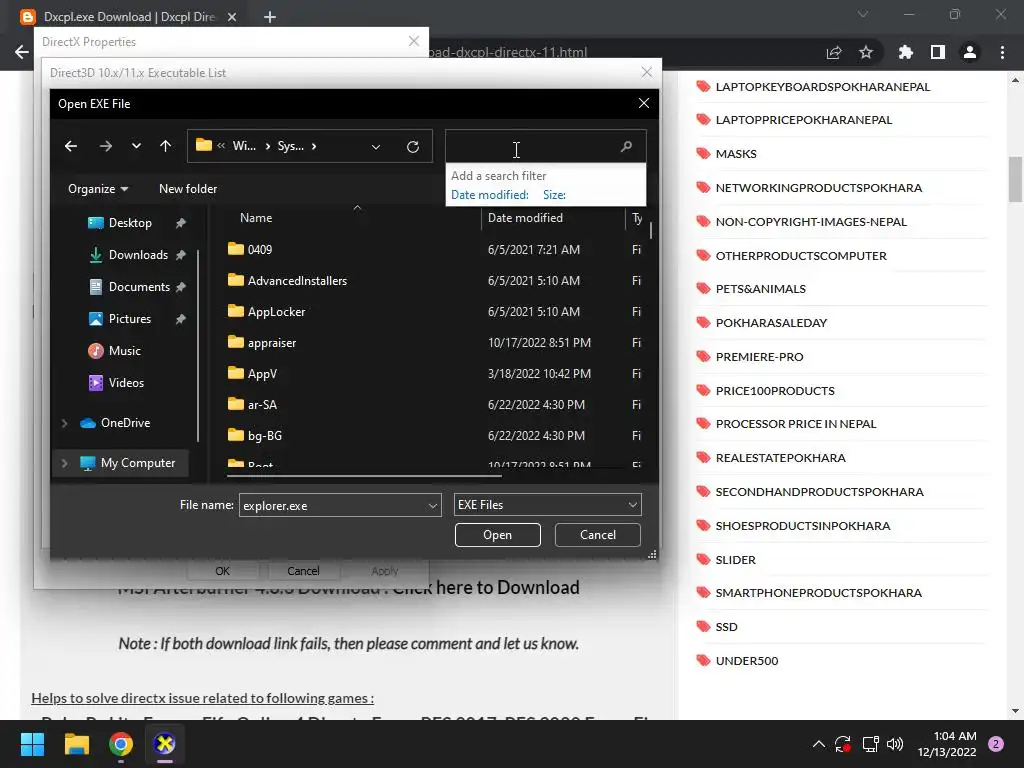This screenshot has height=768, width=1024.
Task: Open the UNDER500 label link
Action: [746, 661]
